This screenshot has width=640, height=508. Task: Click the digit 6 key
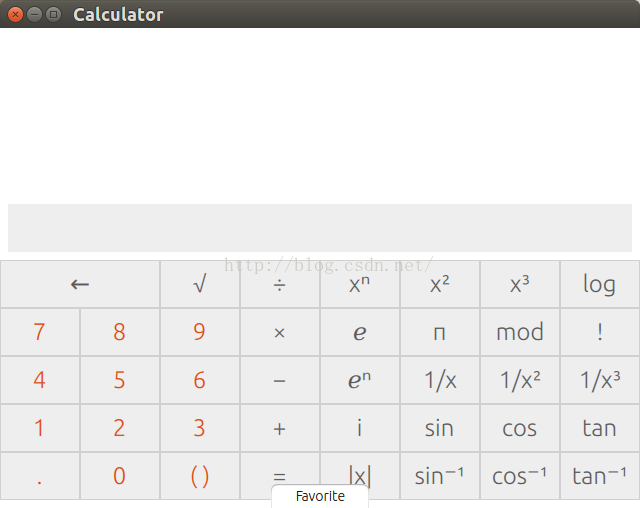click(x=200, y=380)
